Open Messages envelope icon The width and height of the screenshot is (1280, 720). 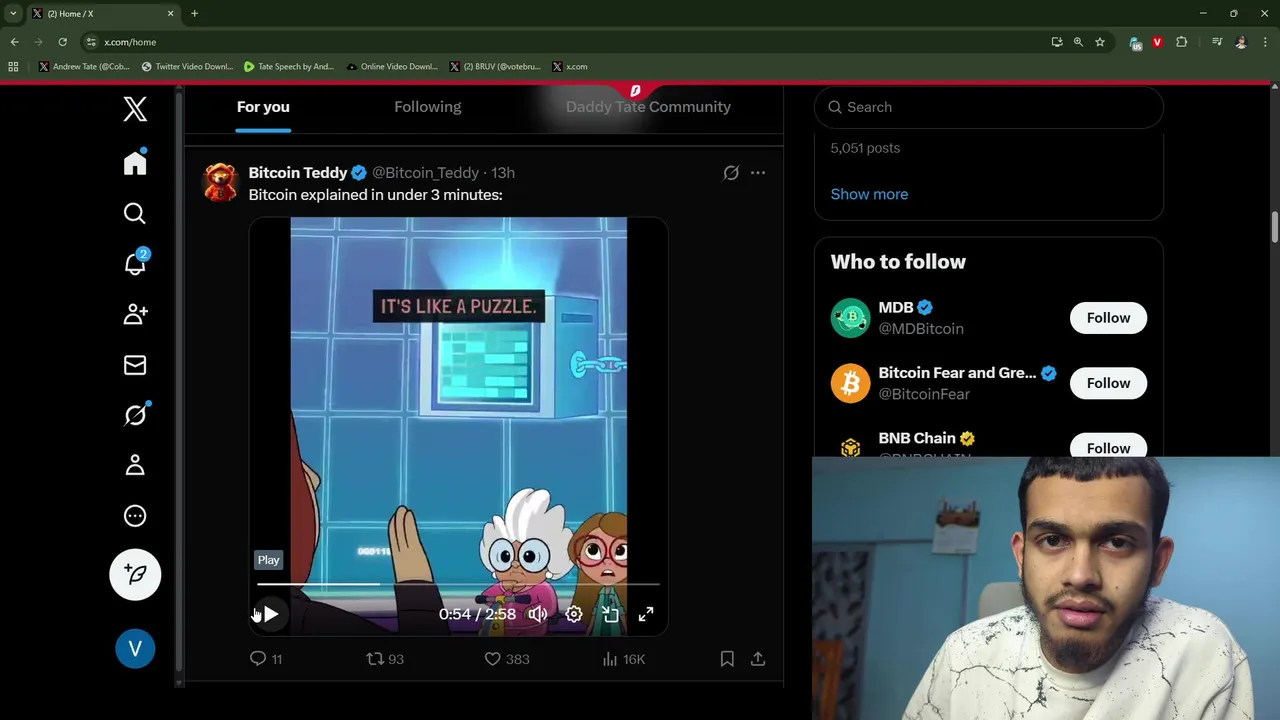tap(135, 365)
